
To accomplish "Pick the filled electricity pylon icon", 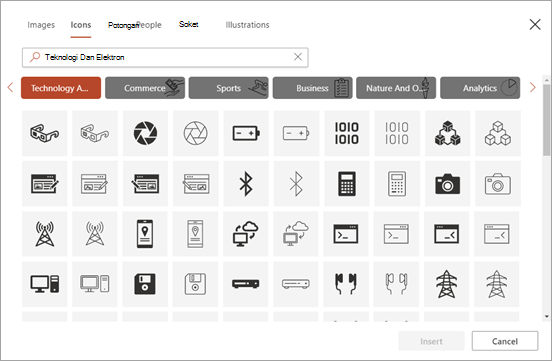I will pyautogui.click(x=446, y=284).
